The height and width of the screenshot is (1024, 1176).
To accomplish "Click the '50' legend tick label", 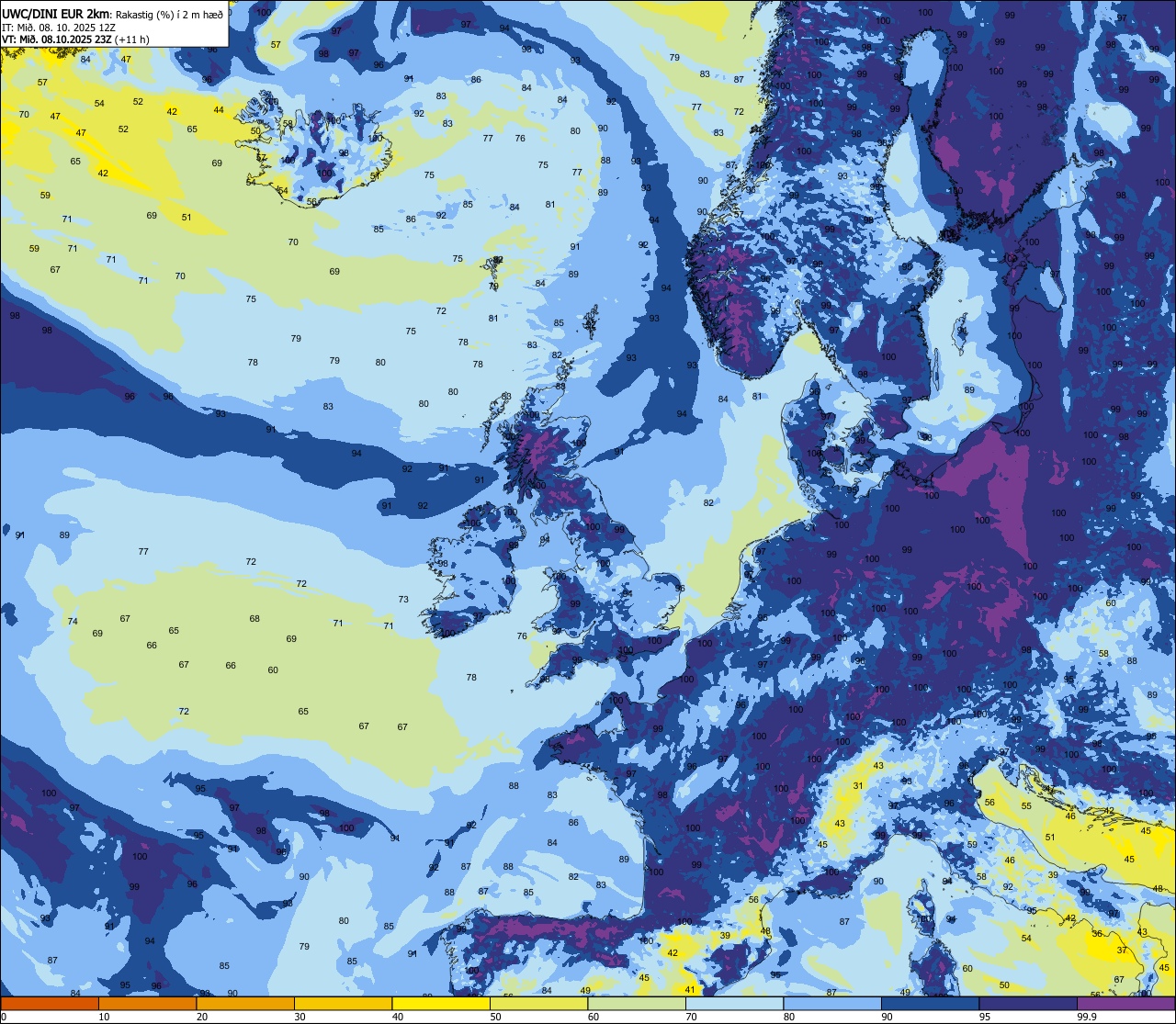I will coord(495,1017).
